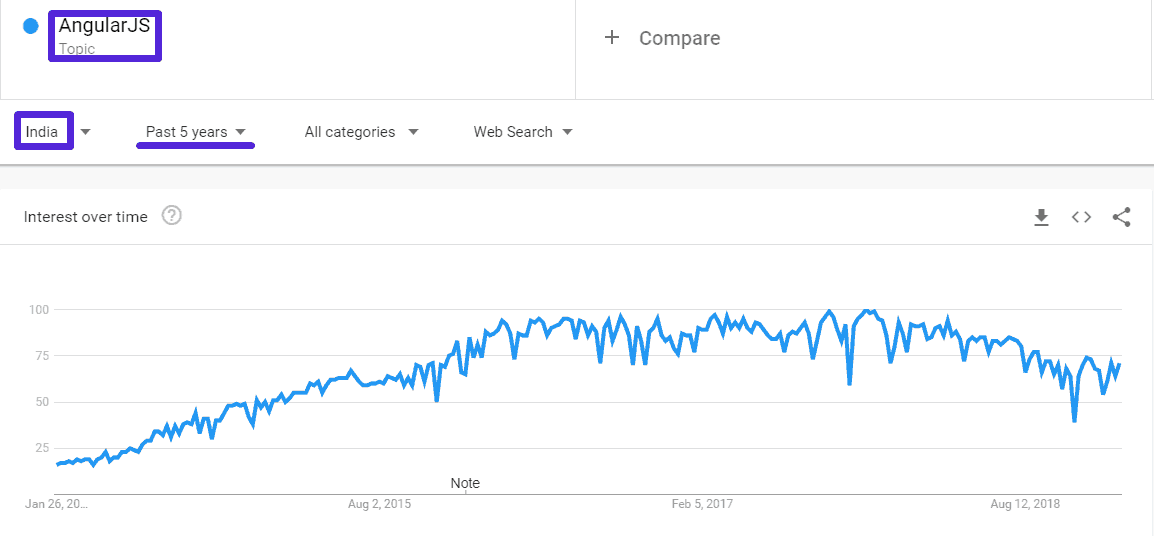Open the Web Search type dropdown
1154x536 pixels.
pos(522,132)
